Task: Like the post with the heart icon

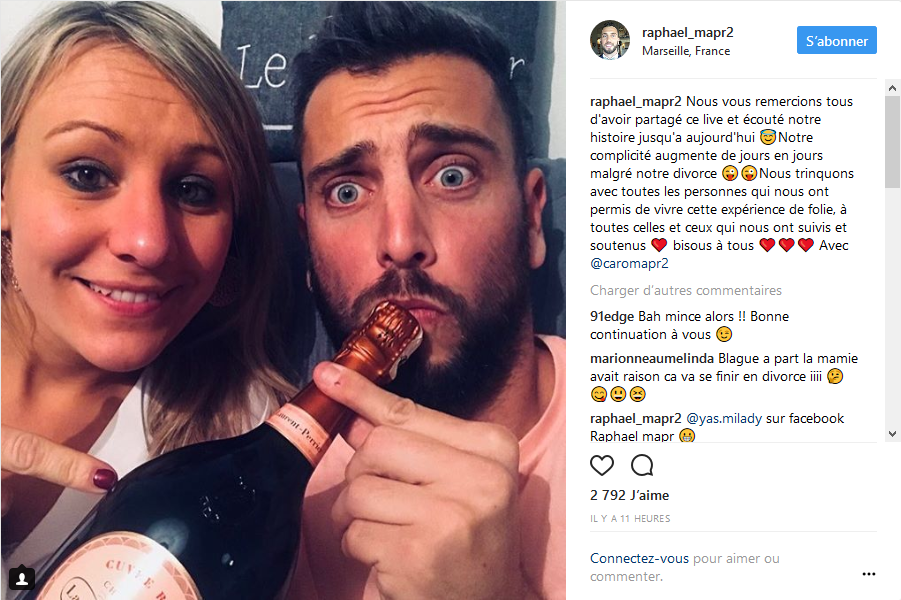Action: (602, 465)
